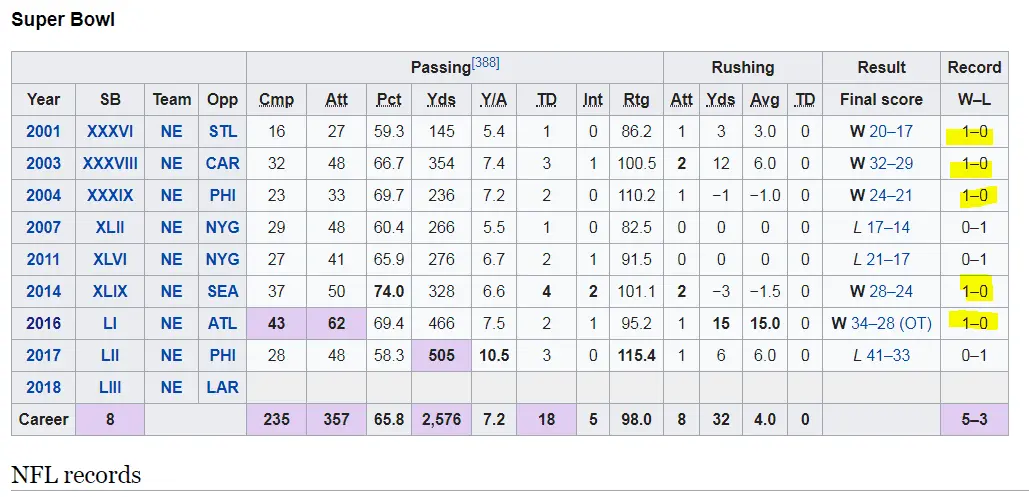Click the Super Bowl LIII link
Screen dimensions: 1029x497
pyautogui.click(x=110, y=387)
